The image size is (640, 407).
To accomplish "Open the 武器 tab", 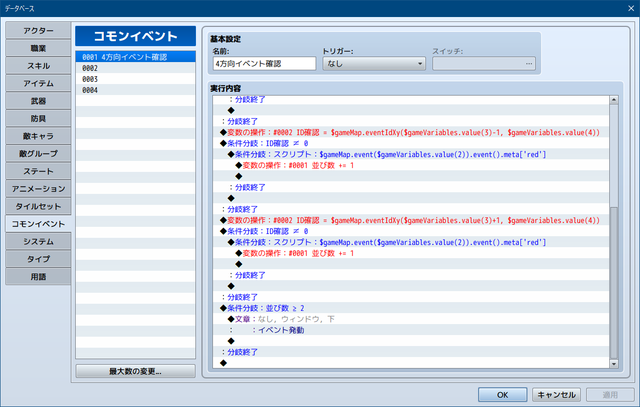I will [x=38, y=101].
